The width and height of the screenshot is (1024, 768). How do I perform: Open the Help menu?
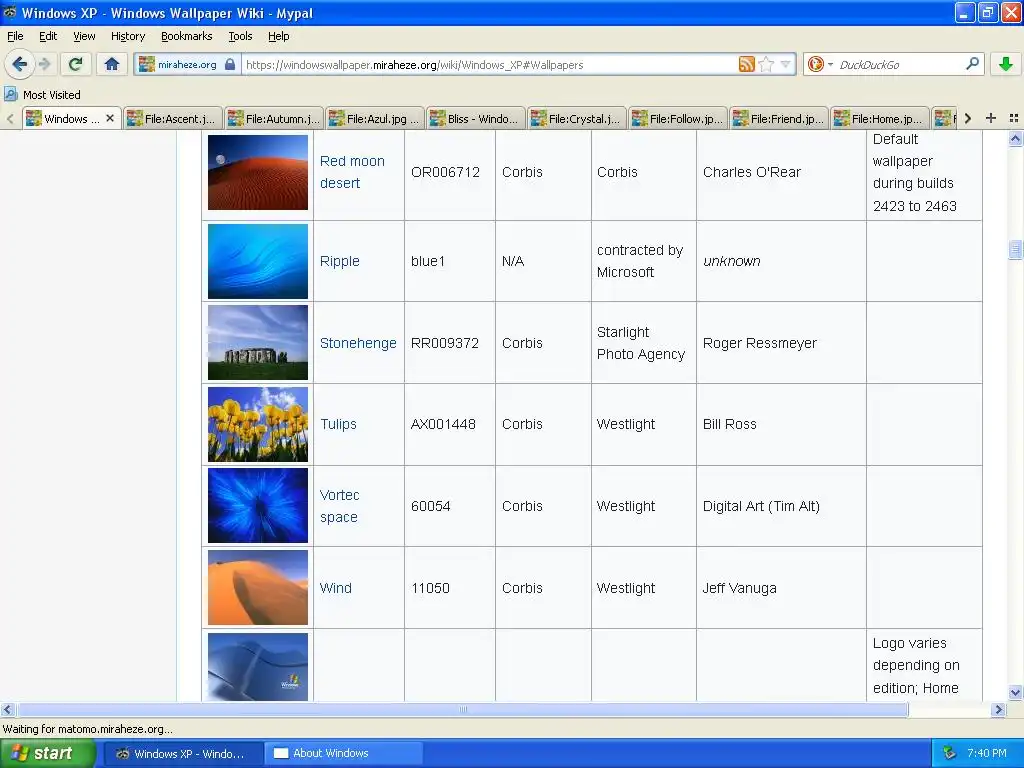pos(278,36)
